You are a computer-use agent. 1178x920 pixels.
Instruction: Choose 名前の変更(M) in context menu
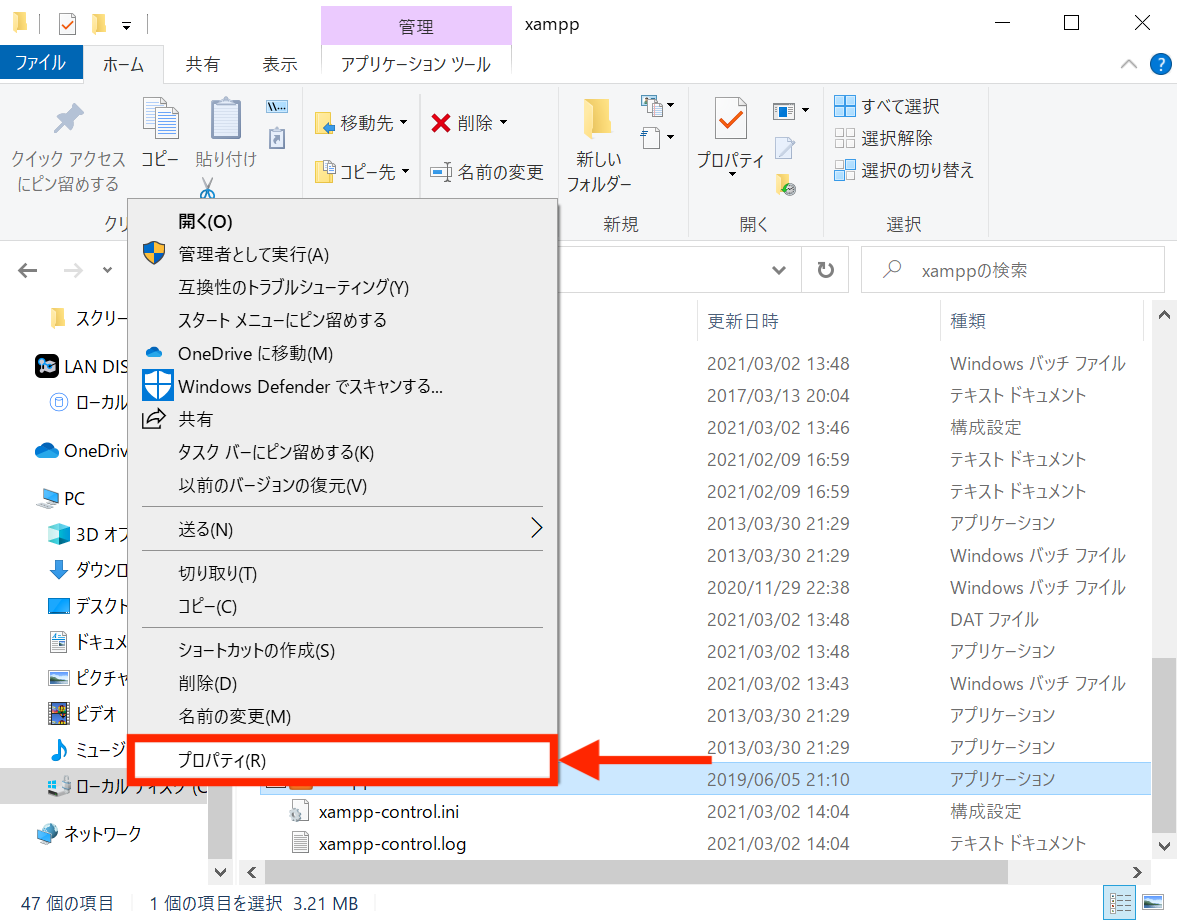pyautogui.click(x=343, y=716)
